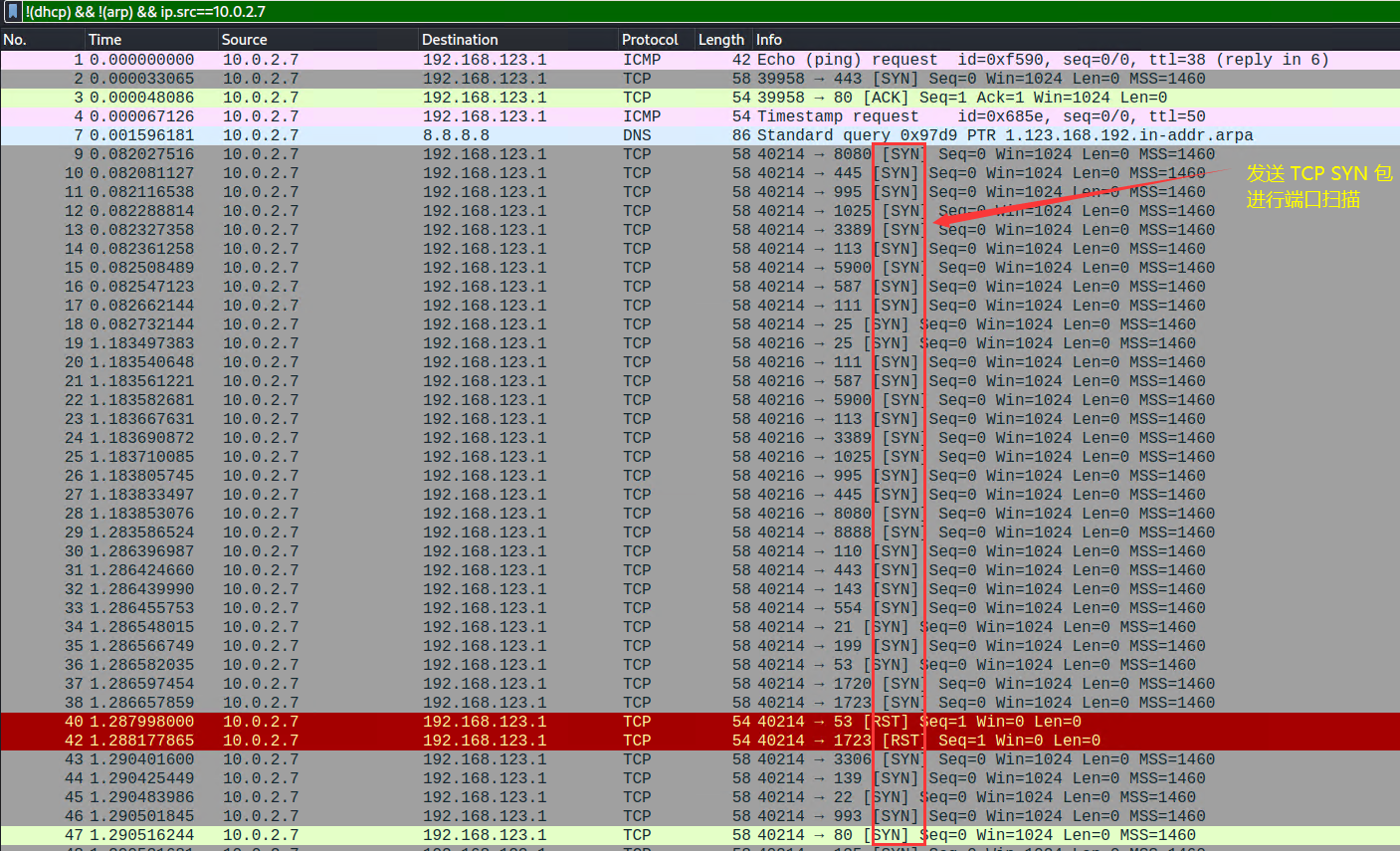
Task: Select packet 22 at time 1.183582681
Action: 700,400
